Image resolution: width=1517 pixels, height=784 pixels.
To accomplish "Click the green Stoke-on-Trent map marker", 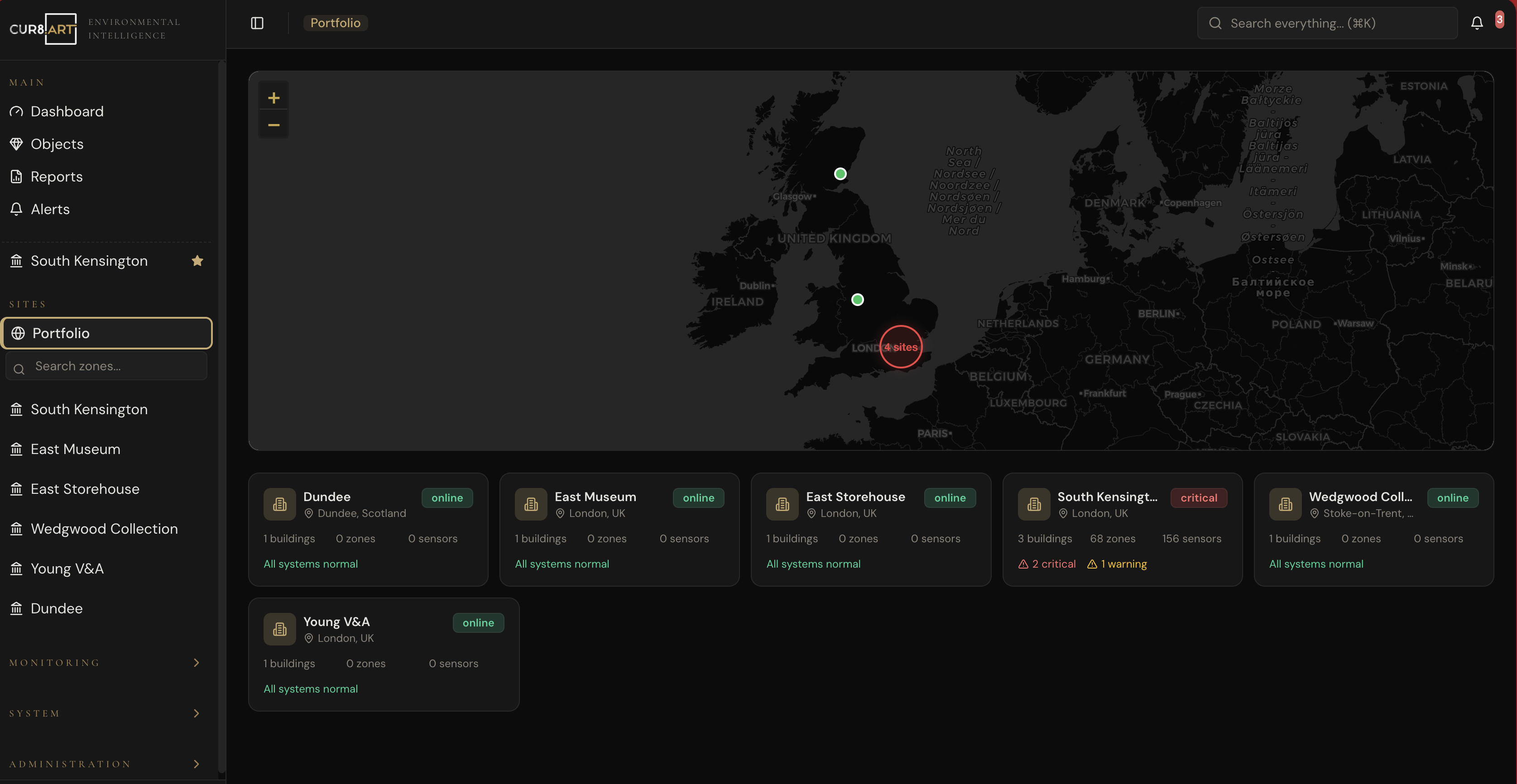I will 857,300.
